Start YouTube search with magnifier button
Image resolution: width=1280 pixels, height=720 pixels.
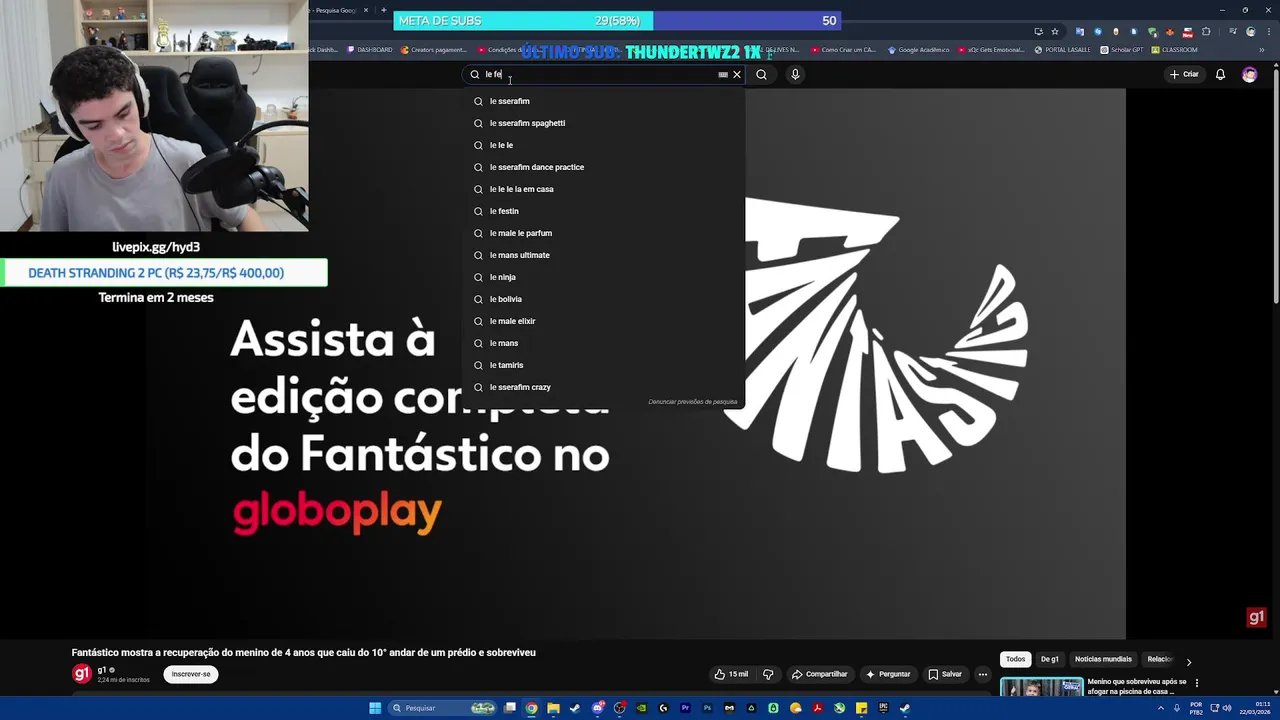(762, 74)
